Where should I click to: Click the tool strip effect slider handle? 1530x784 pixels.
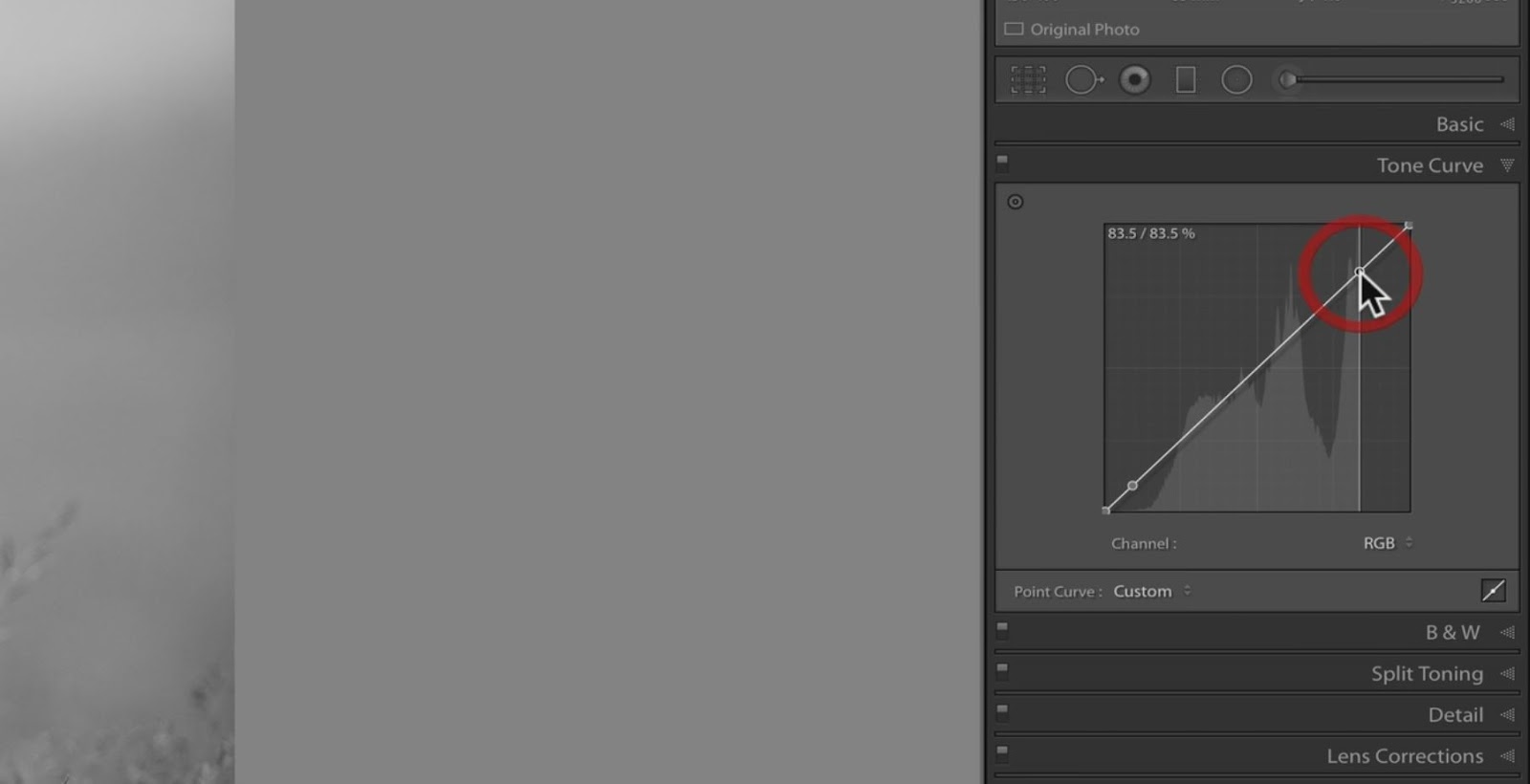click(1288, 79)
